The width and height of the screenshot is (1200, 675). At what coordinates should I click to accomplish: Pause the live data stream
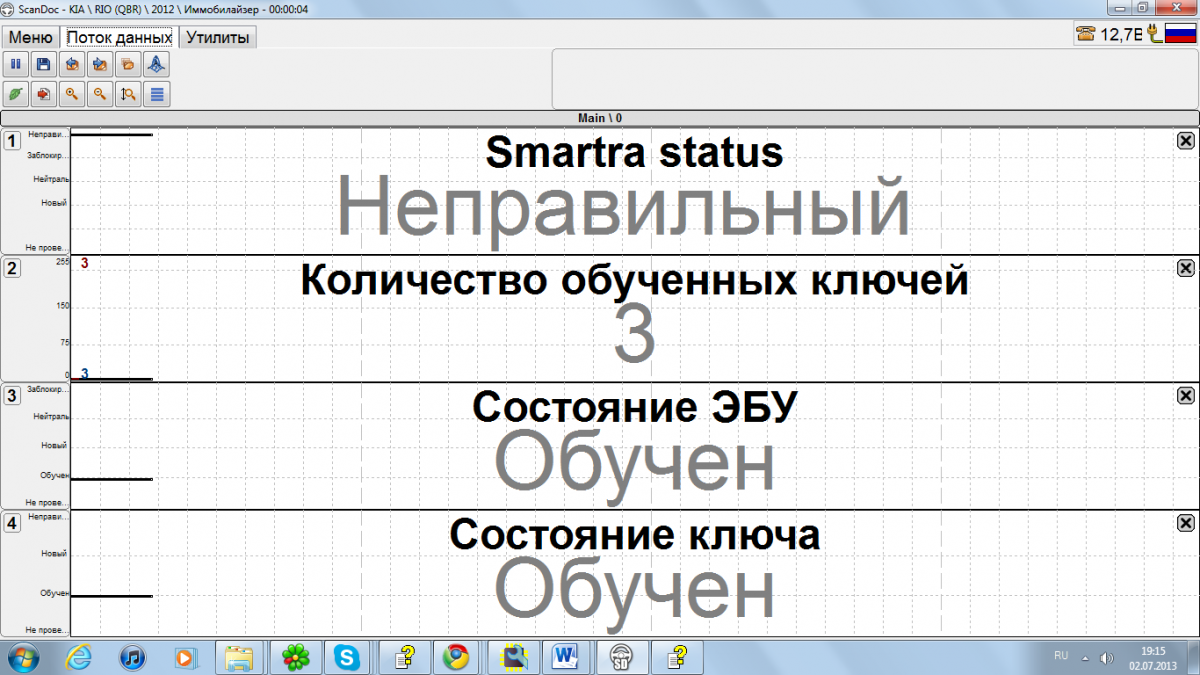[x=16, y=65]
